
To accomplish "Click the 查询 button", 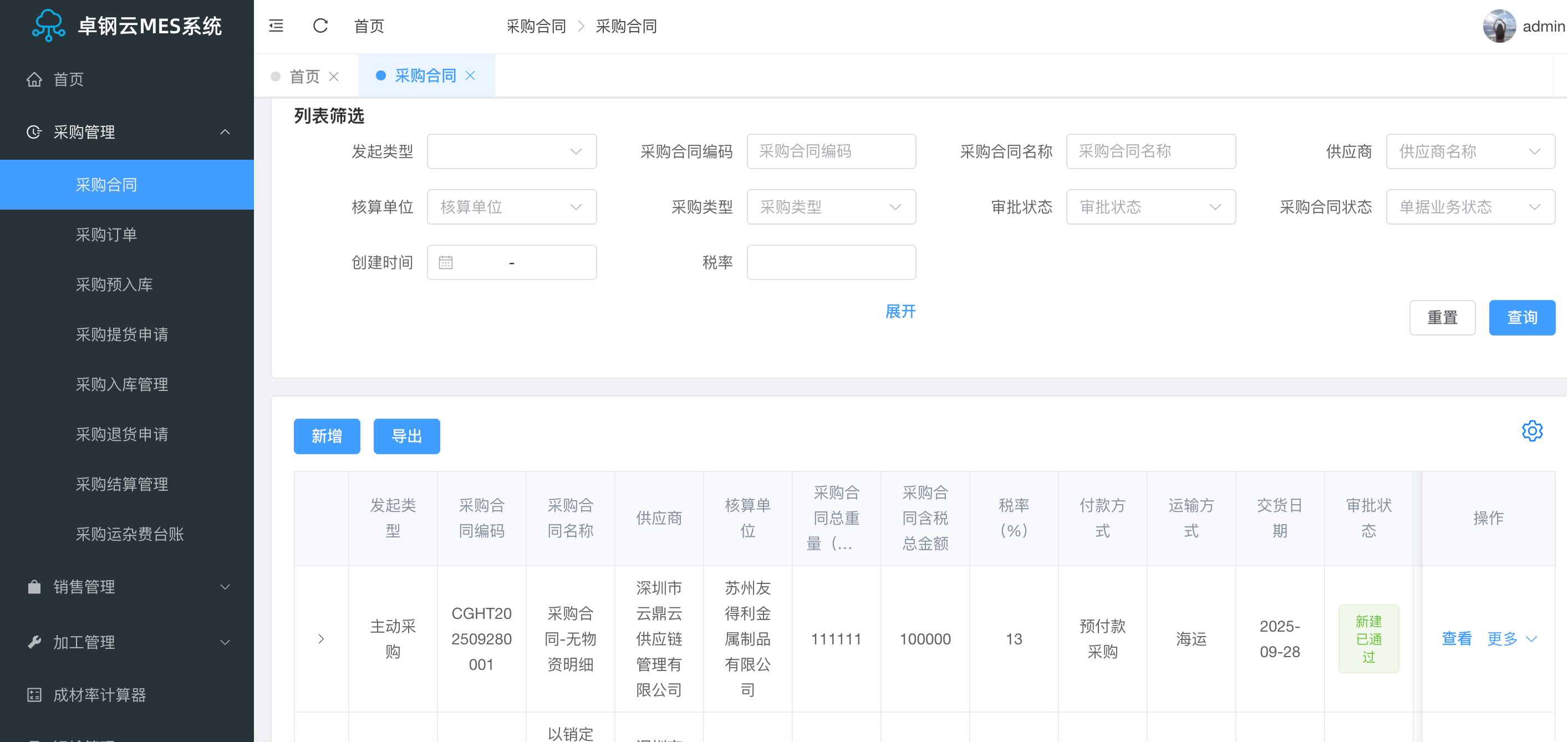I will [x=1522, y=318].
